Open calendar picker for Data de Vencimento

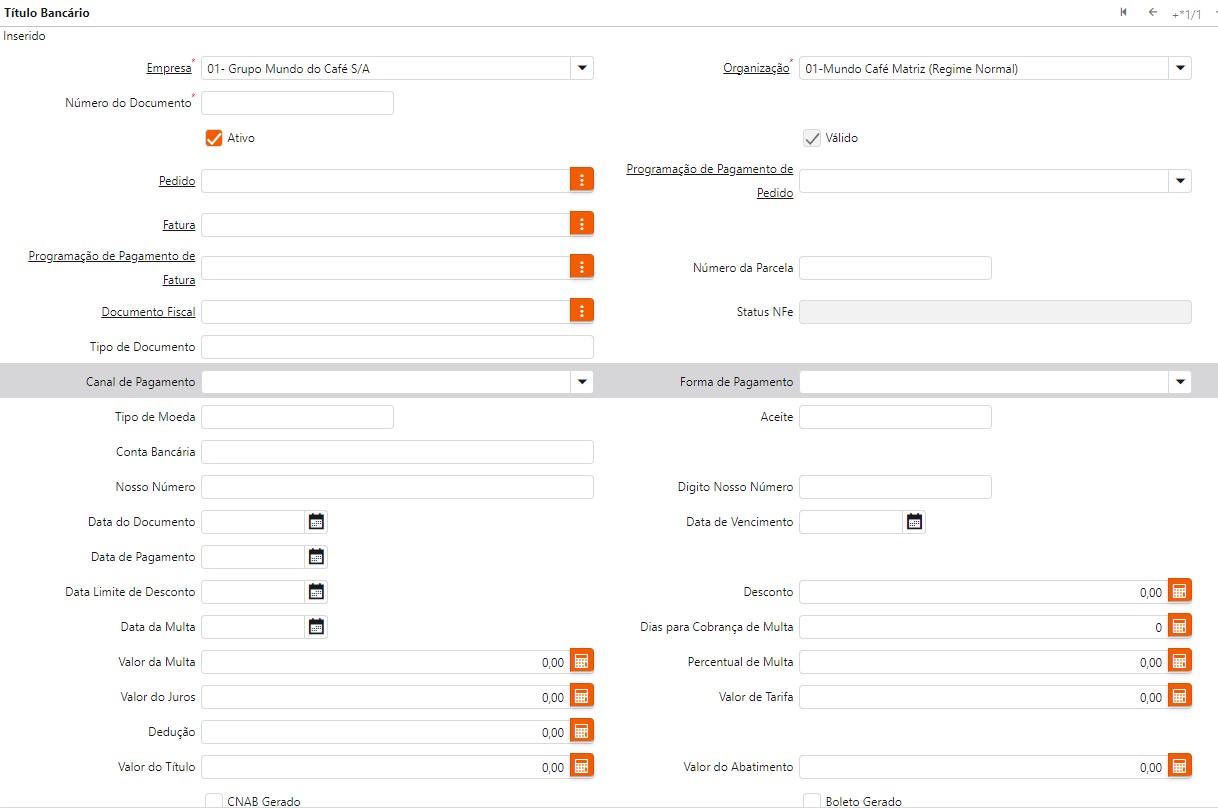tap(914, 521)
